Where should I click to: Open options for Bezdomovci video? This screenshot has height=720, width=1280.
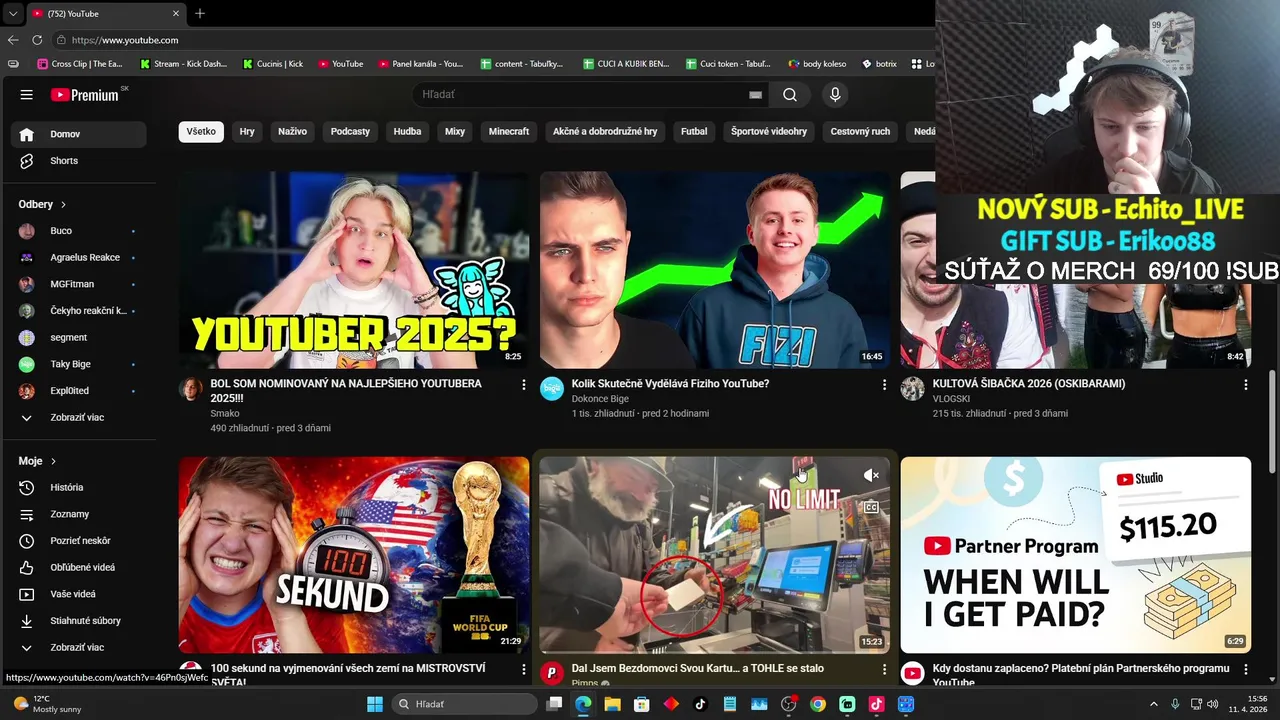884,669
